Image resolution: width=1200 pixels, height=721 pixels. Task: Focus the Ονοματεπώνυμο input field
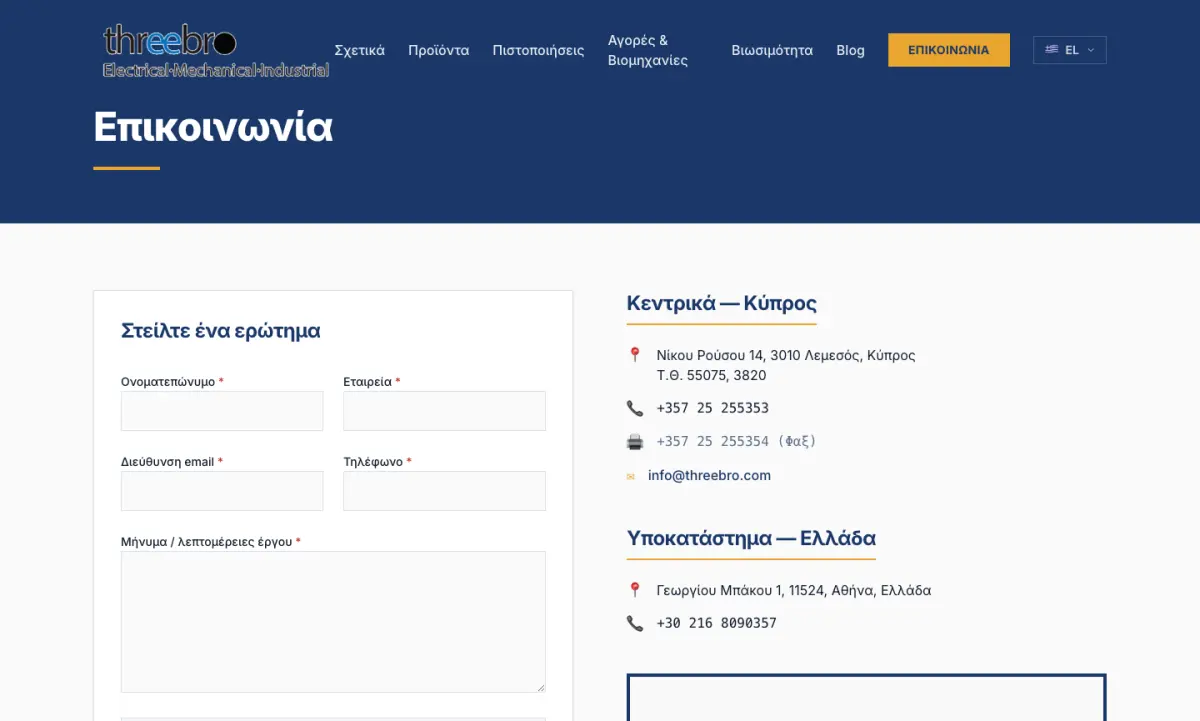(x=222, y=411)
